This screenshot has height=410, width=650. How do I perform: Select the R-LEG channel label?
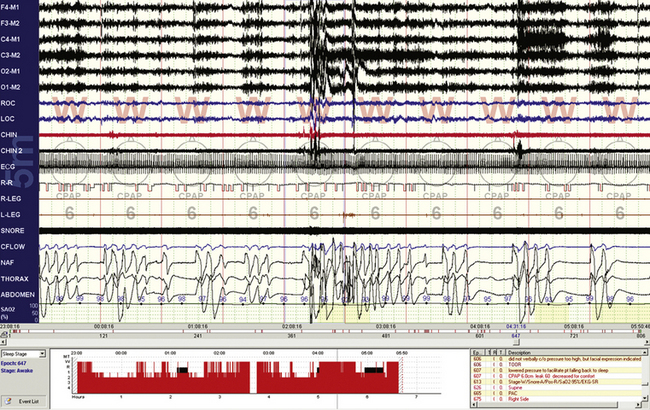tap(14, 198)
